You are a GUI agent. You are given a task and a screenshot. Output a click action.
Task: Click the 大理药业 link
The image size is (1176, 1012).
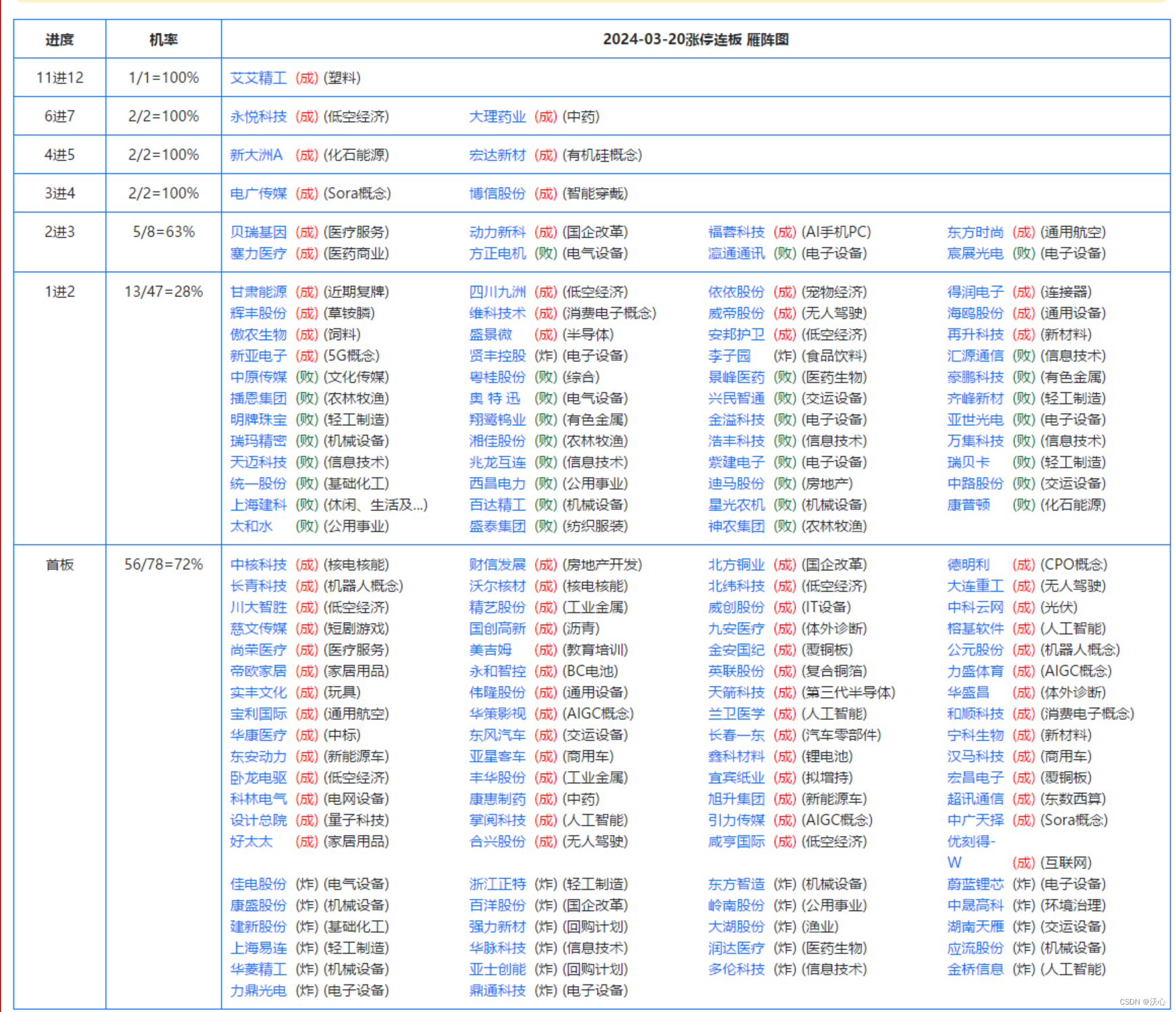pos(497,116)
